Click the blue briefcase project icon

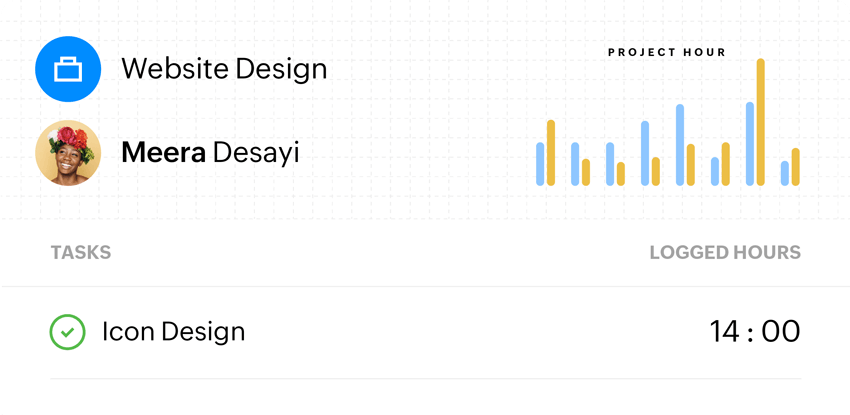(68, 69)
